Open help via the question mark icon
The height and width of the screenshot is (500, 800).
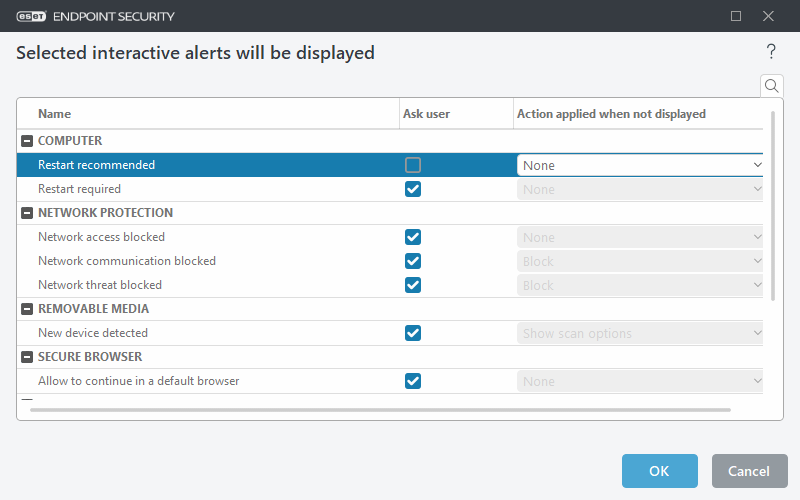[x=771, y=52]
